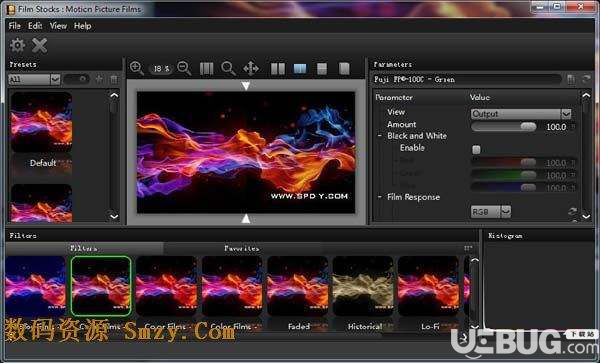600x363 pixels.
Task: Select the pan move arrows tool
Action: pyautogui.click(x=251, y=68)
